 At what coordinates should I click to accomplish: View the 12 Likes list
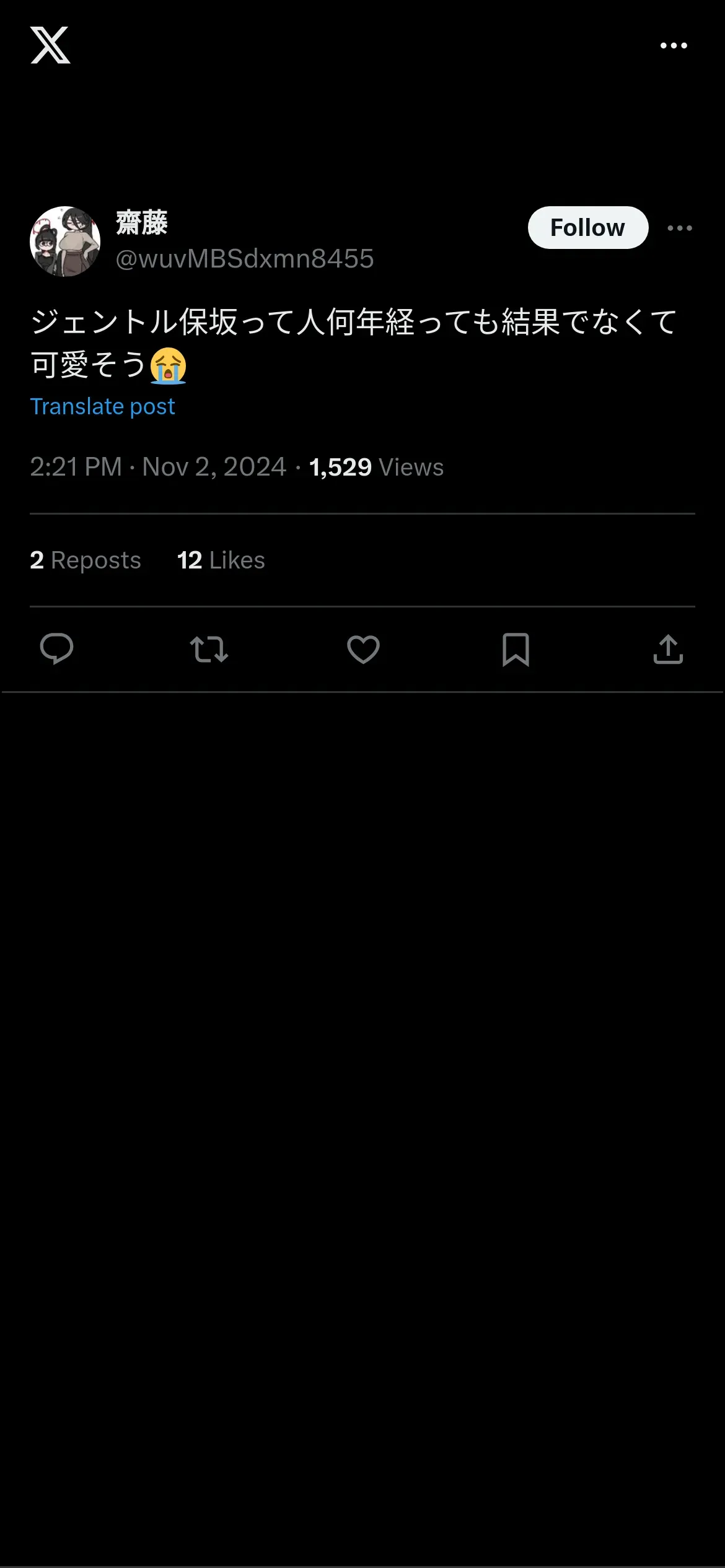coord(221,560)
